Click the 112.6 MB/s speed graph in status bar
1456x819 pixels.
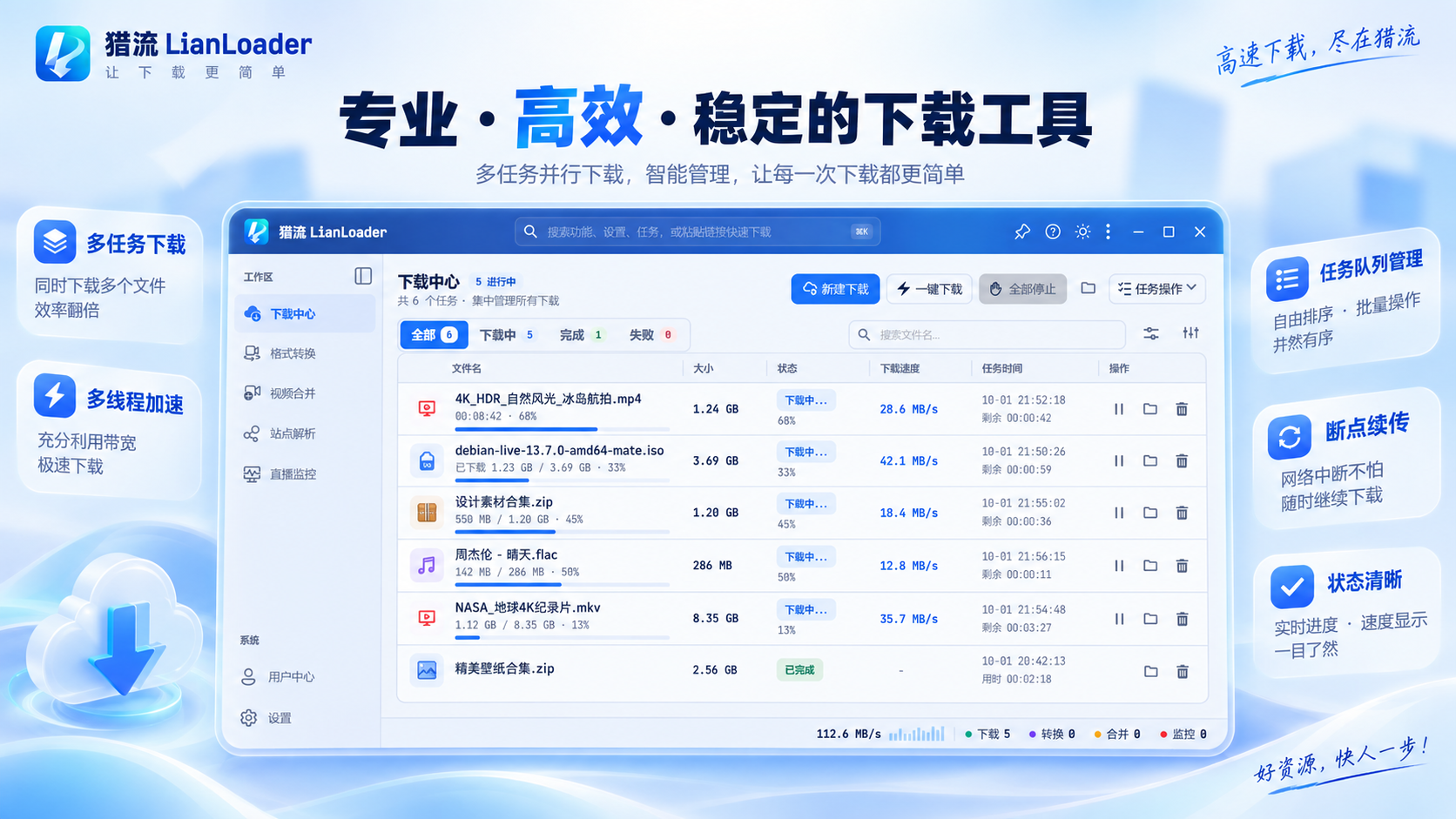pyautogui.click(x=917, y=734)
